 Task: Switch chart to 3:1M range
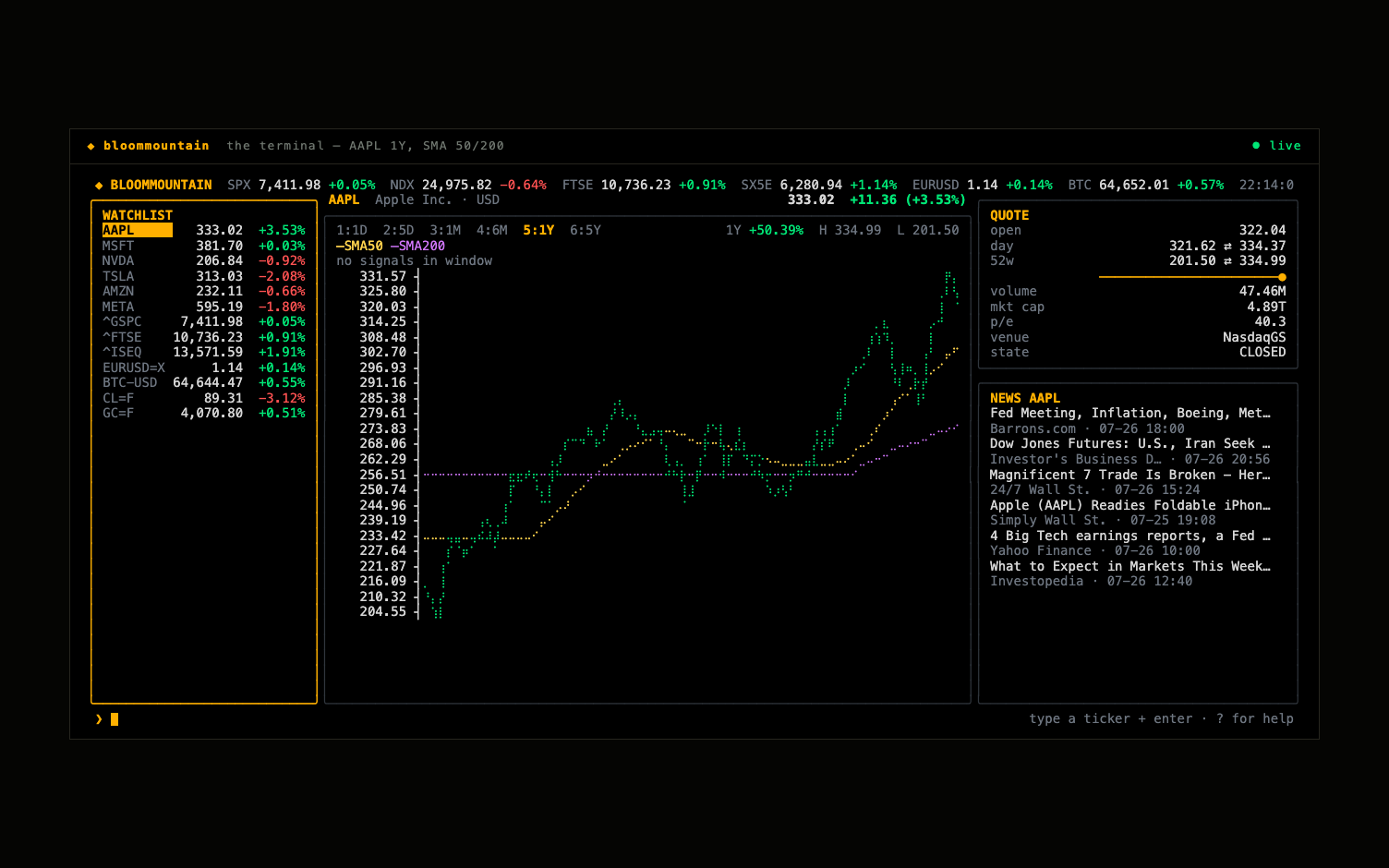coord(445,230)
